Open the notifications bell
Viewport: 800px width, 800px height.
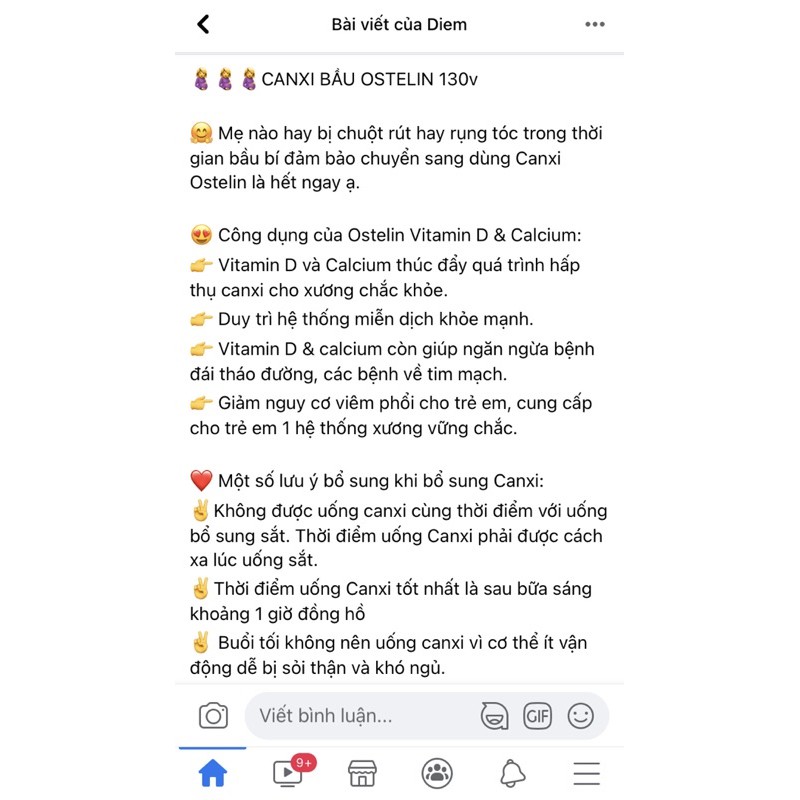512,772
